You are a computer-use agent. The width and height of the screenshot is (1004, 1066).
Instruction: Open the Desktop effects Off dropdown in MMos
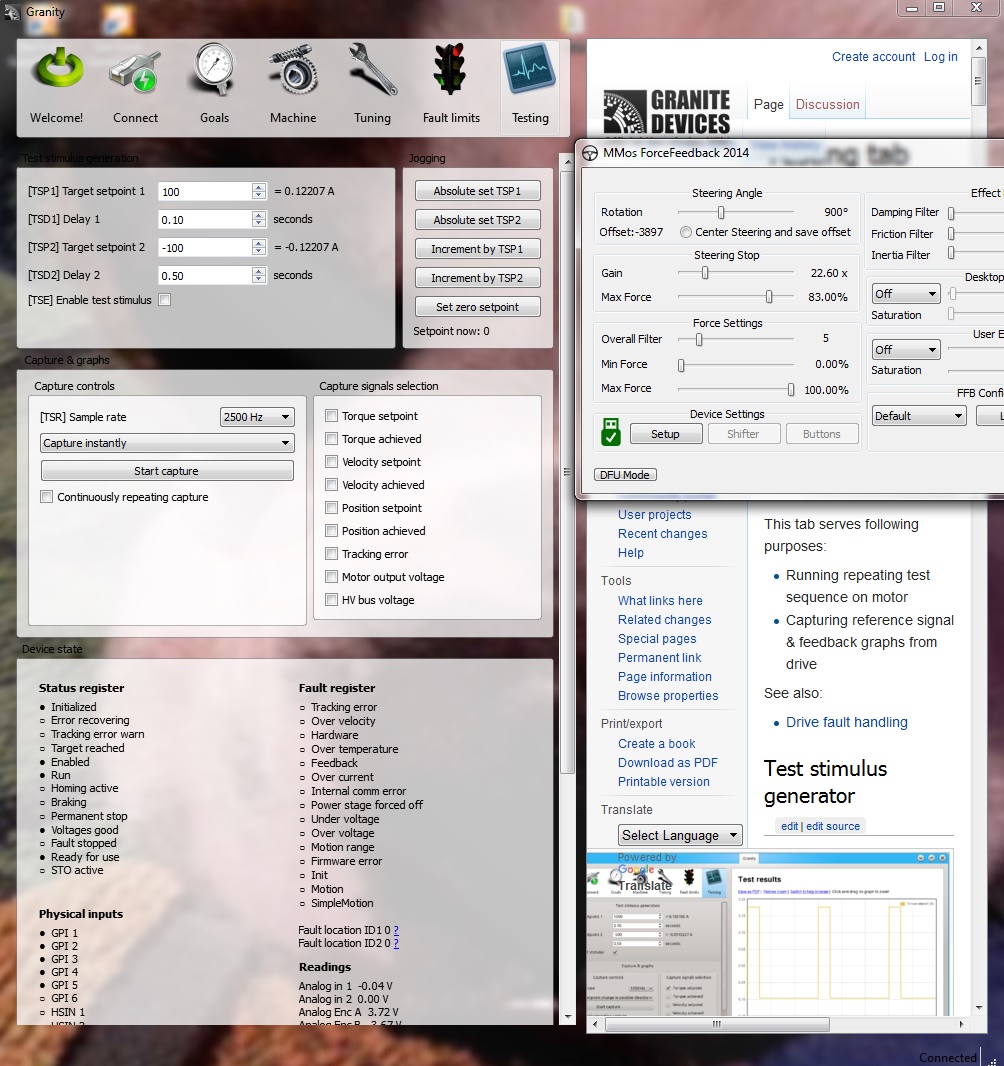pos(906,294)
